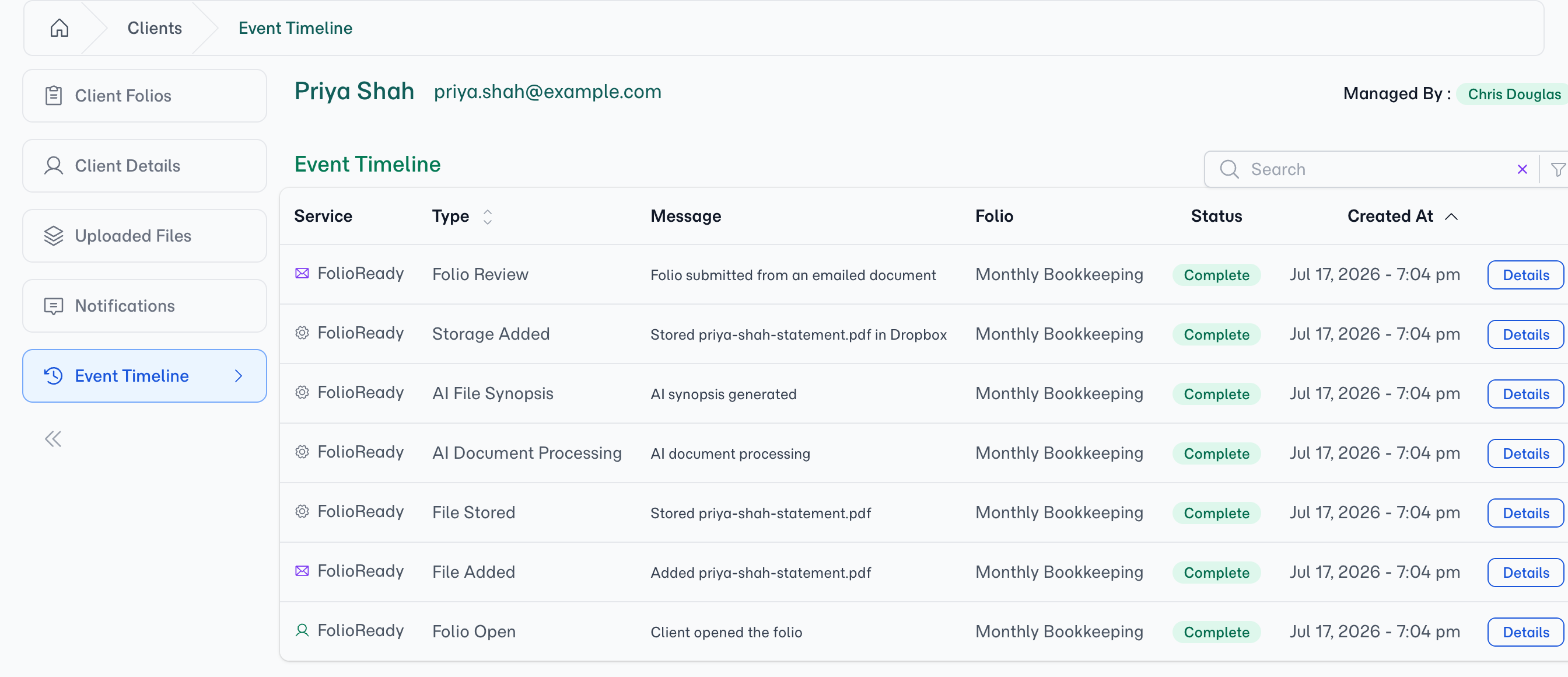Image resolution: width=1568 pixels, height=677 pixels.
Task: Open Uploaded Files in the sidebar
Action: tap(144, 236)
